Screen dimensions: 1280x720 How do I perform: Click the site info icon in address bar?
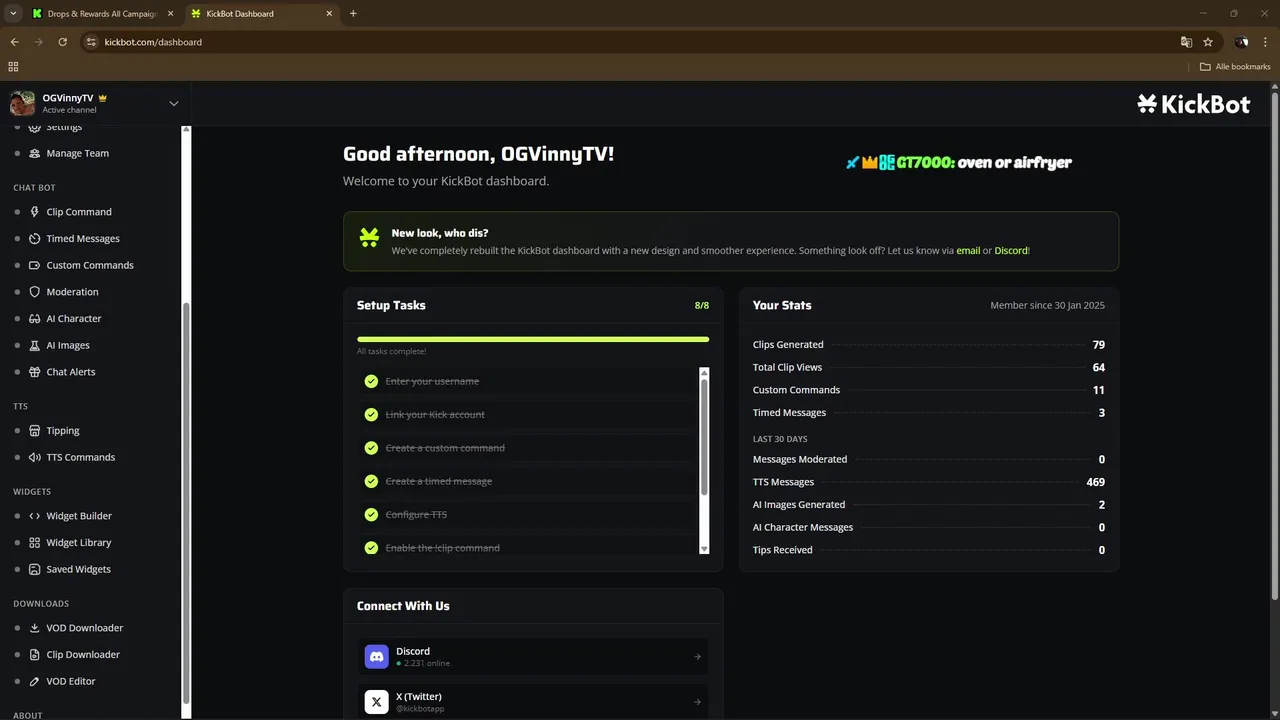[91, 42]
